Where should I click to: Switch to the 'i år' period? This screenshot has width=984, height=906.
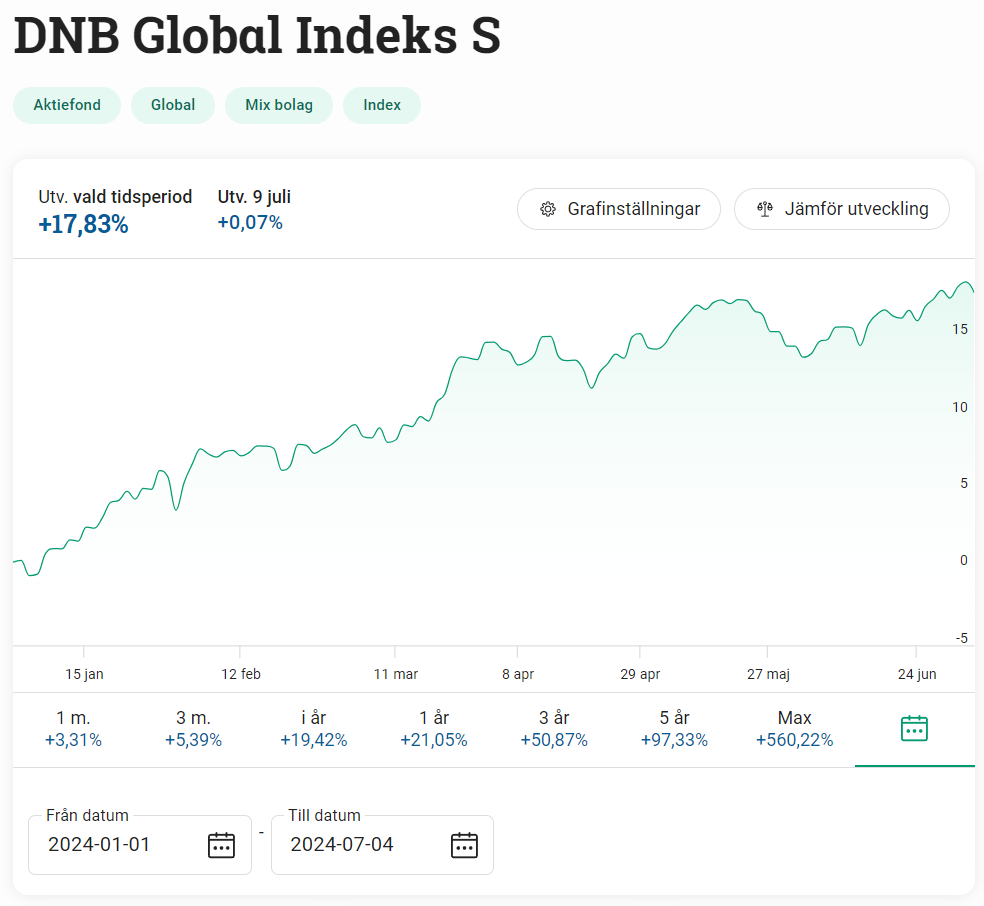coord(313,729)
